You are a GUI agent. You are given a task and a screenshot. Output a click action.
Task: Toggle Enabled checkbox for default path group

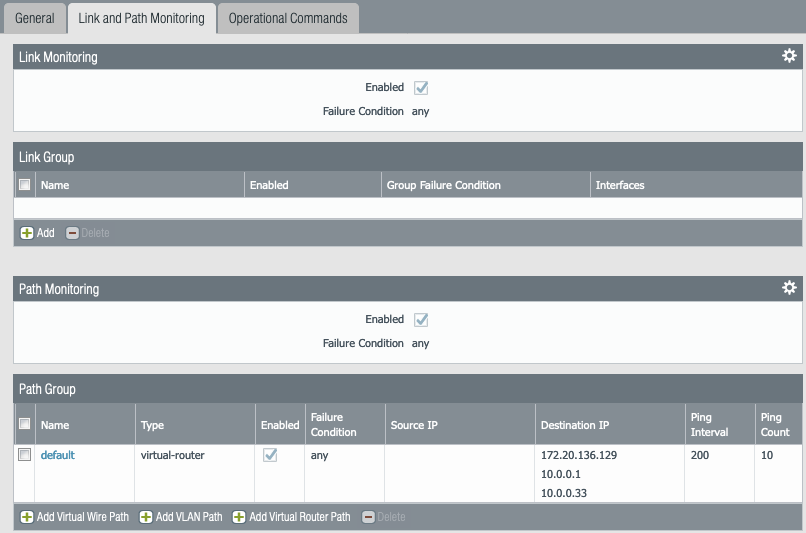pyautogui.click(x=270, y=455)
